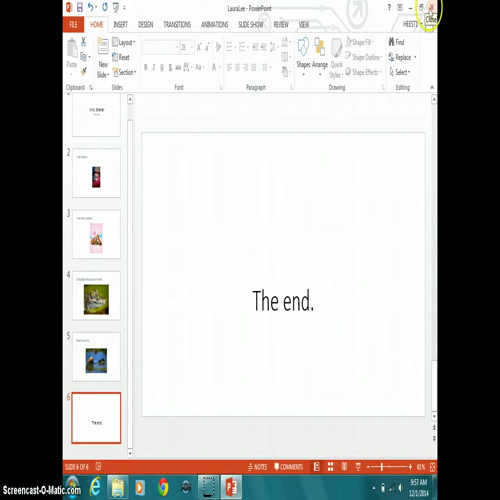Switch to the ANIMATIONS tab
Viewport: 500px width, 500px height.
click(214, 24)
